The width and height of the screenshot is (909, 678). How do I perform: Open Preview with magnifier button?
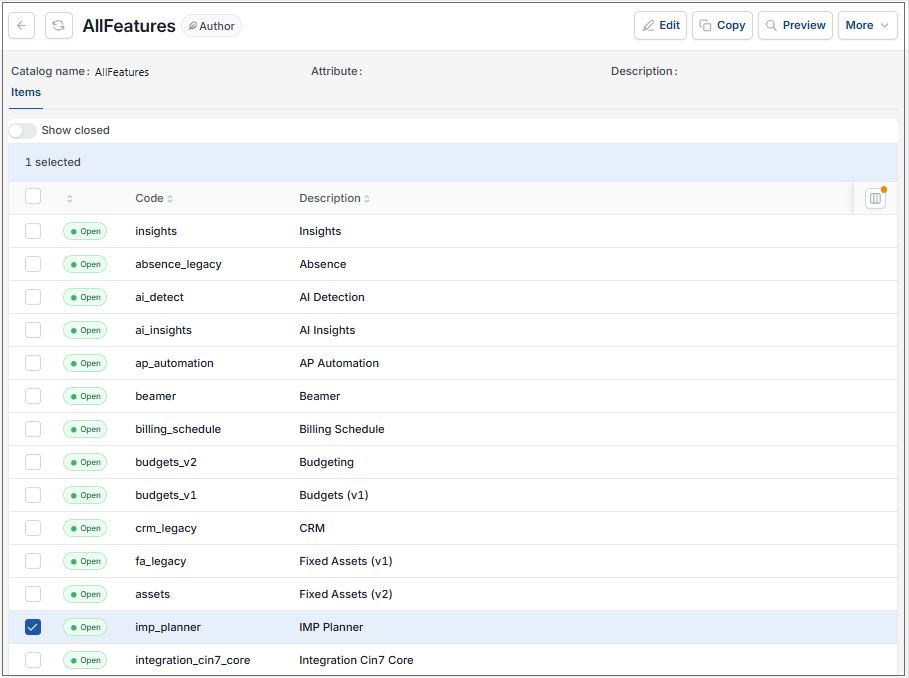[x=795, y=25]
